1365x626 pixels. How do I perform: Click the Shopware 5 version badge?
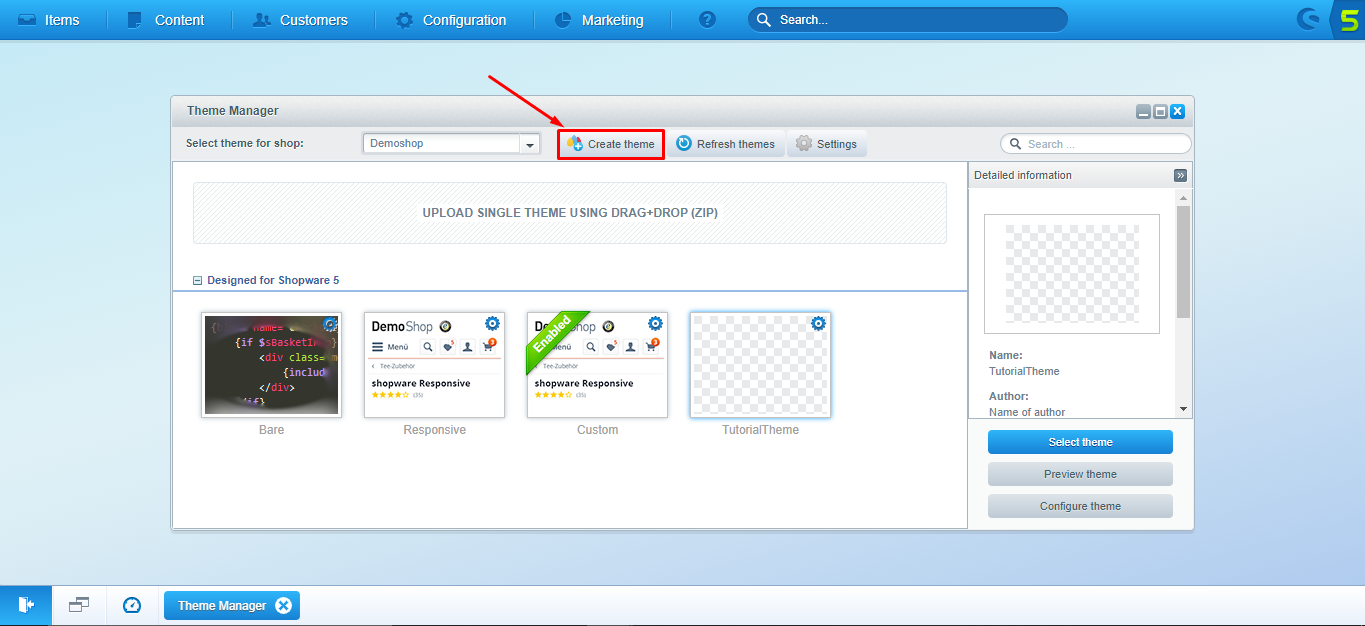point(1349,19)
